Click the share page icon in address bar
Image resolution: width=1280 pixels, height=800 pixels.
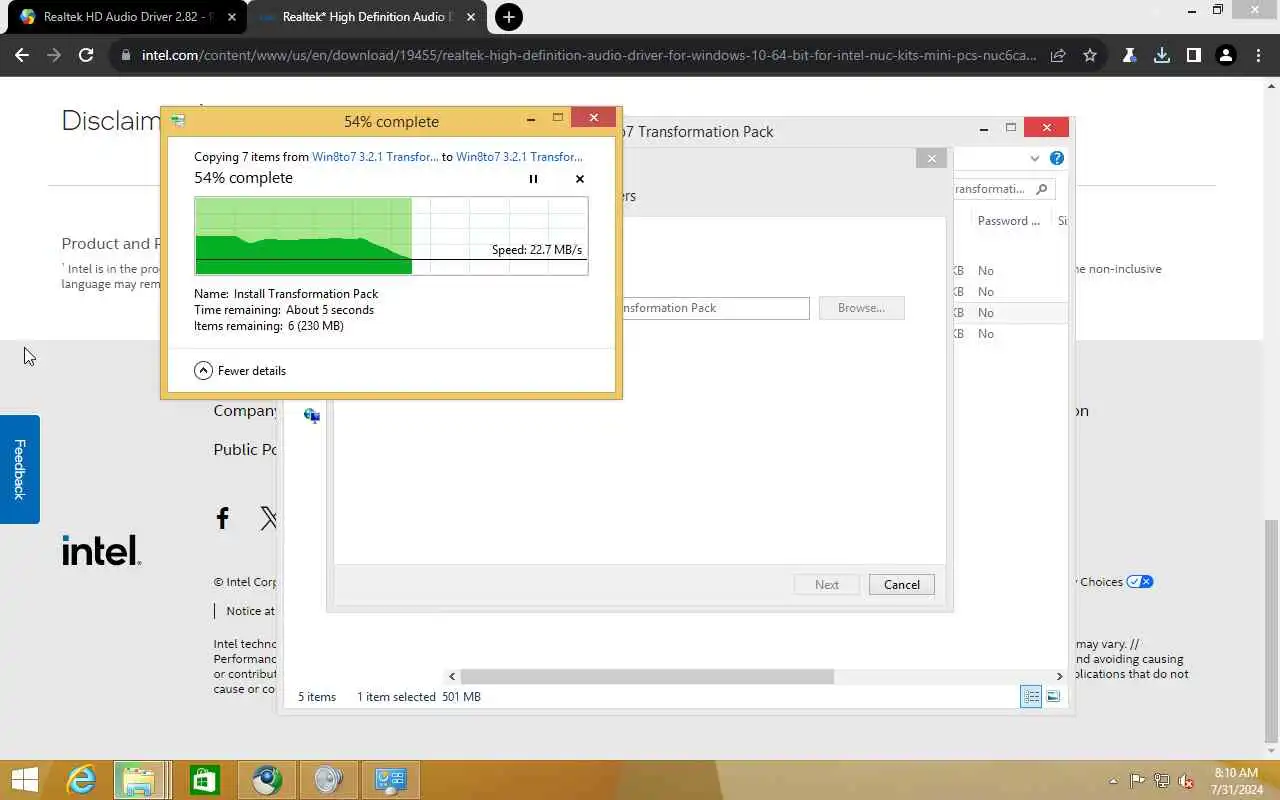[x=1058, y=56]
